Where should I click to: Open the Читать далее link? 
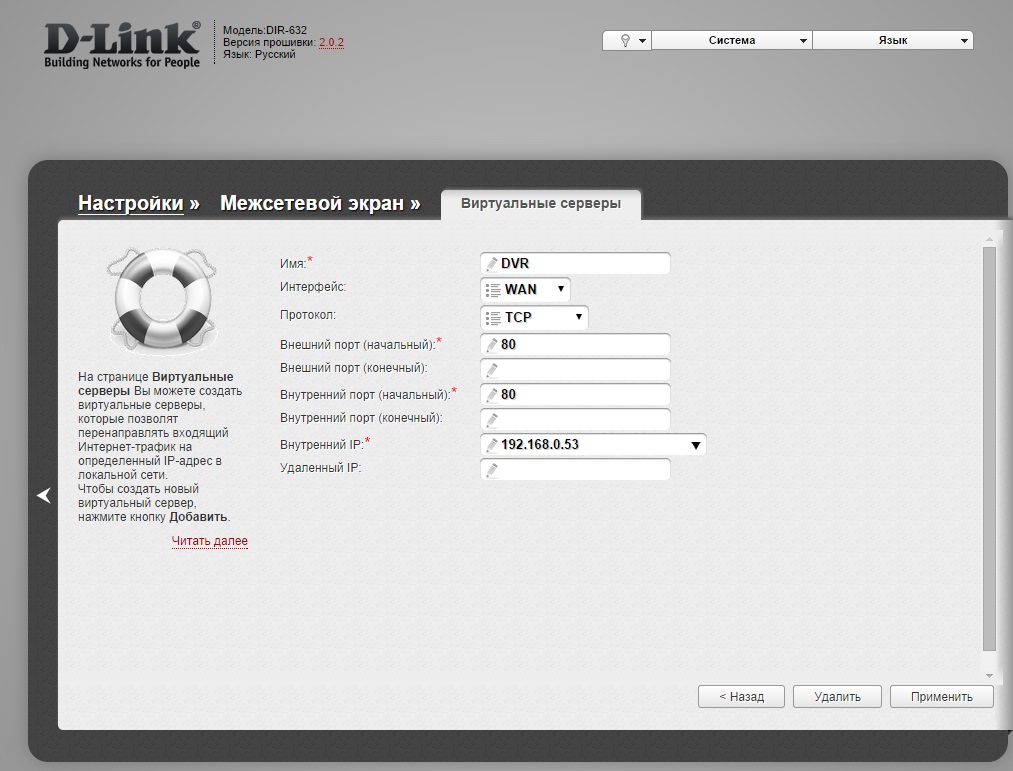(x=209, y=541)
